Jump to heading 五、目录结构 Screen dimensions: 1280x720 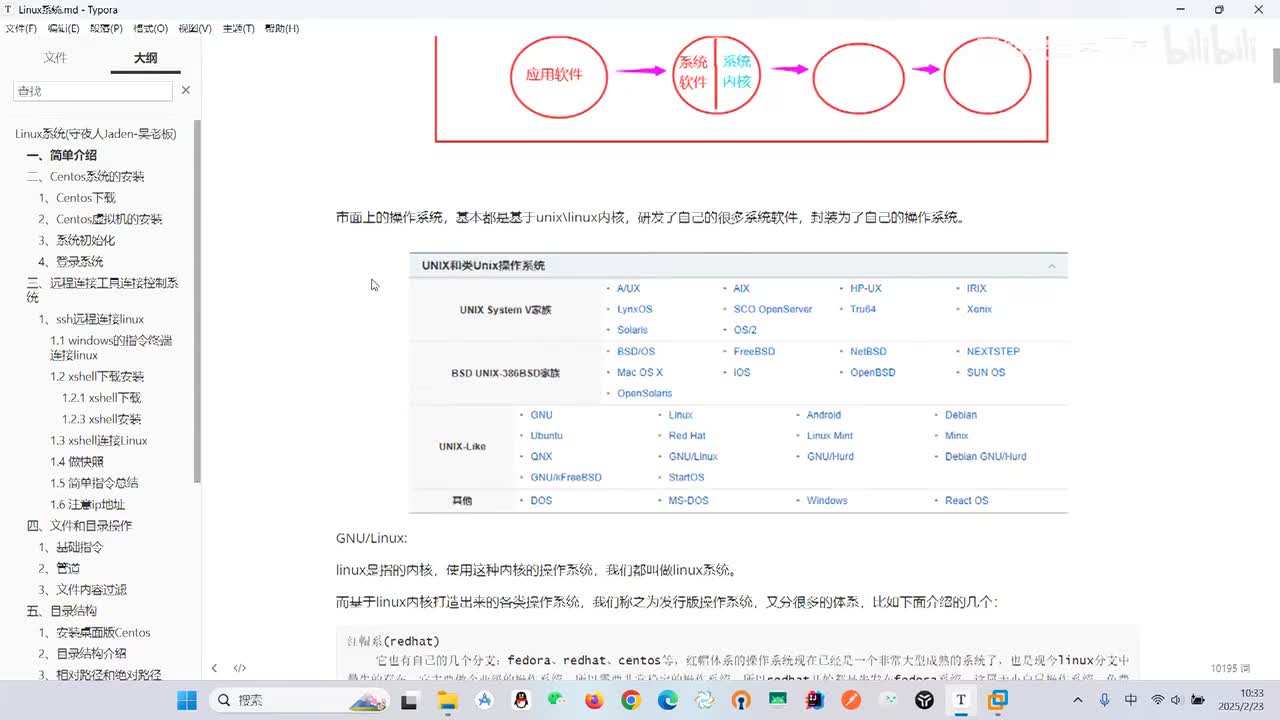coord(62,611)
